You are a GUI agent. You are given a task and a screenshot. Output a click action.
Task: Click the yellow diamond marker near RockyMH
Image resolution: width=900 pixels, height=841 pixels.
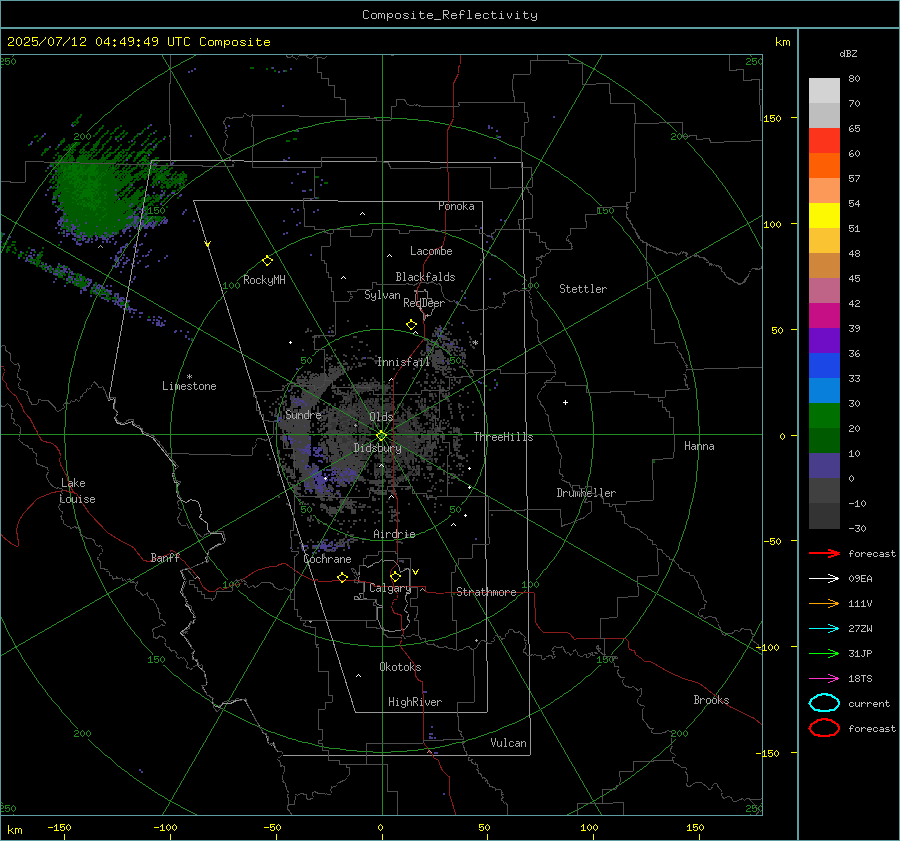click(267, 261)
